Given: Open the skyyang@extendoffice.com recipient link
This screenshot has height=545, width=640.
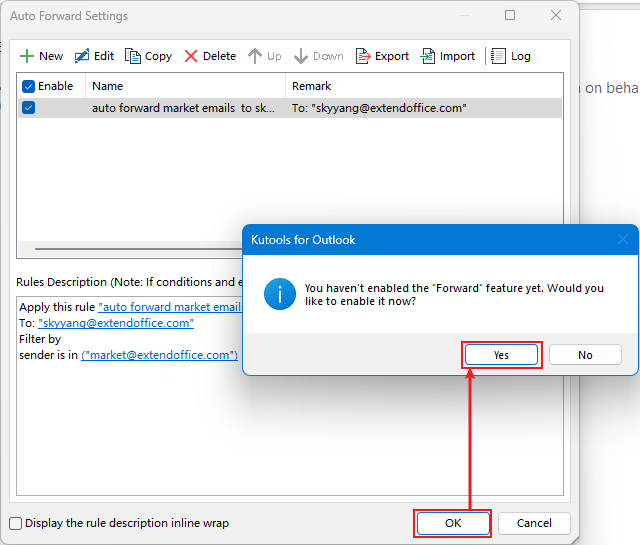Looking at the screenshot, I should [116, 323].
